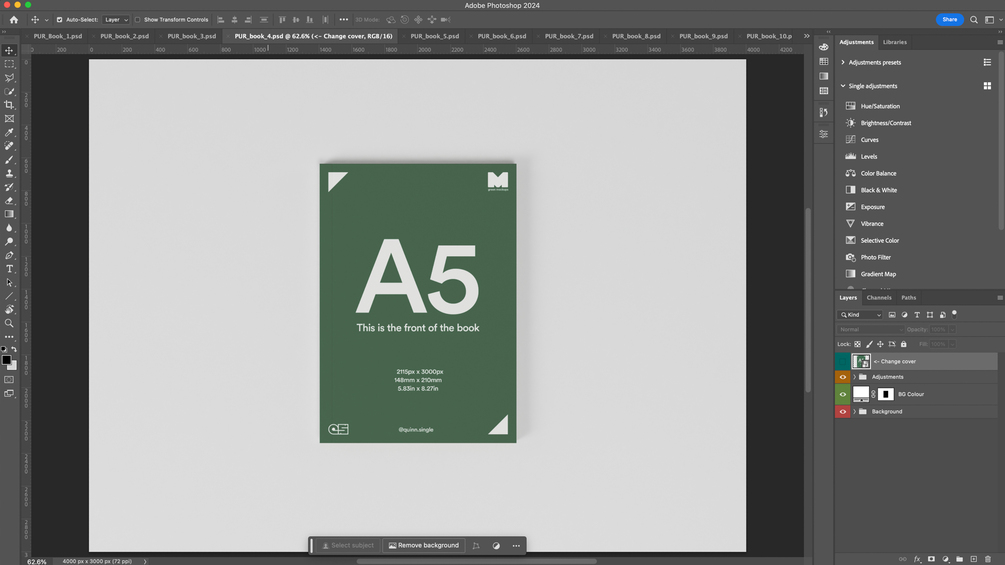This screenshot has height=565, width=1005.
Task: Click the Share button
Action: (949, 20)
